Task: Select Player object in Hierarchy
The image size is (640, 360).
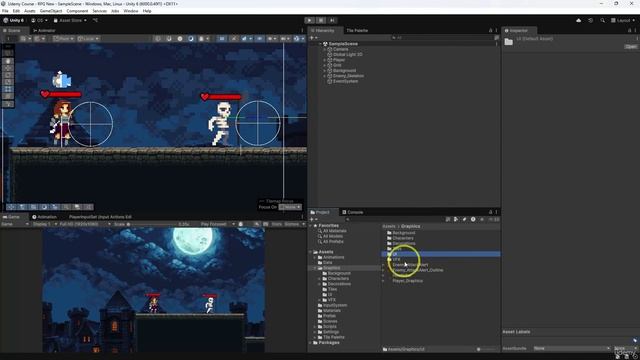Action: (x=339, y=60)
